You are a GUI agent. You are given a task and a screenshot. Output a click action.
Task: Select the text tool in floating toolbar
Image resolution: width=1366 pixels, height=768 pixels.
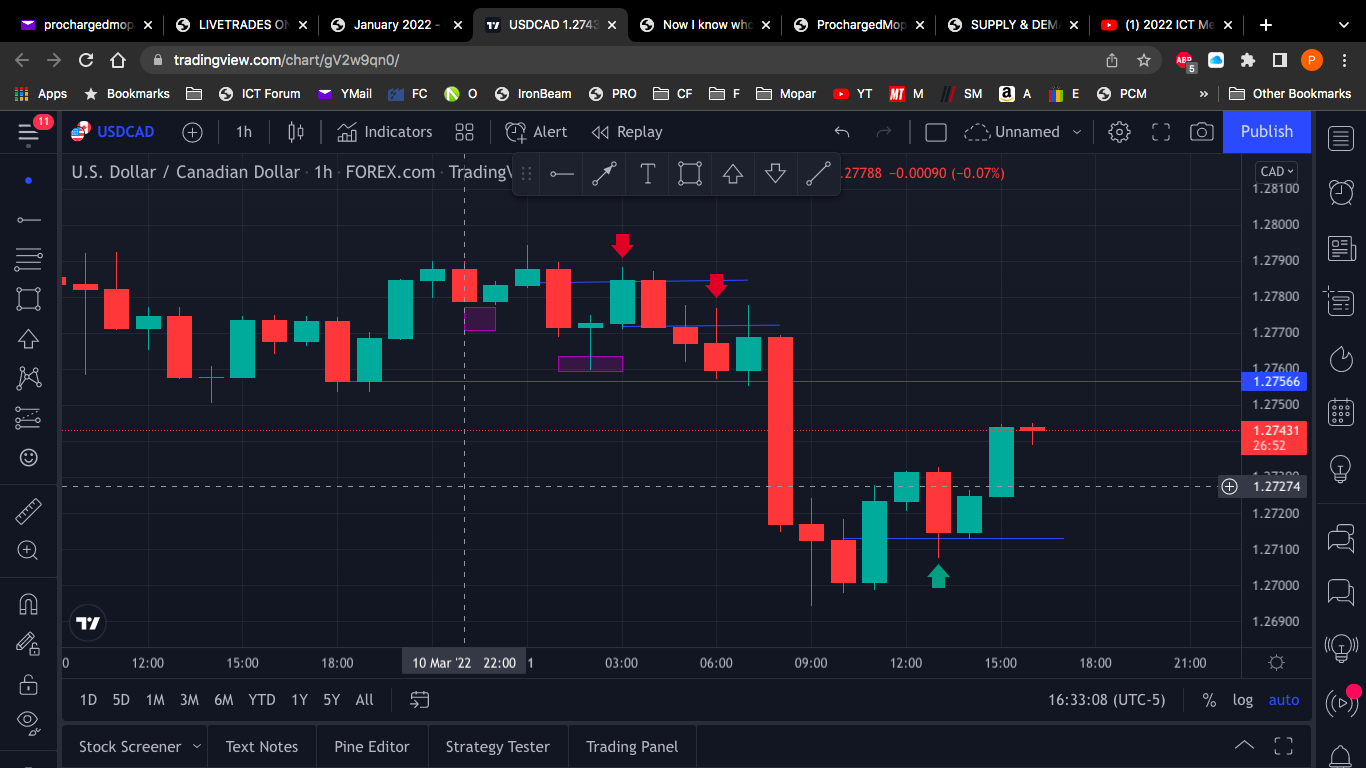point(647,174)
